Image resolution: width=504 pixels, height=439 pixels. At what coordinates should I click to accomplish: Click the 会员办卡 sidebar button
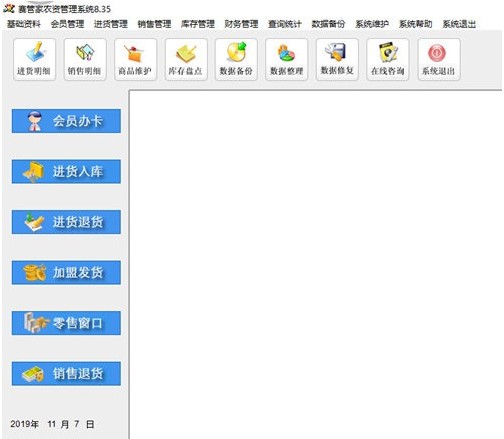(66, 121)
